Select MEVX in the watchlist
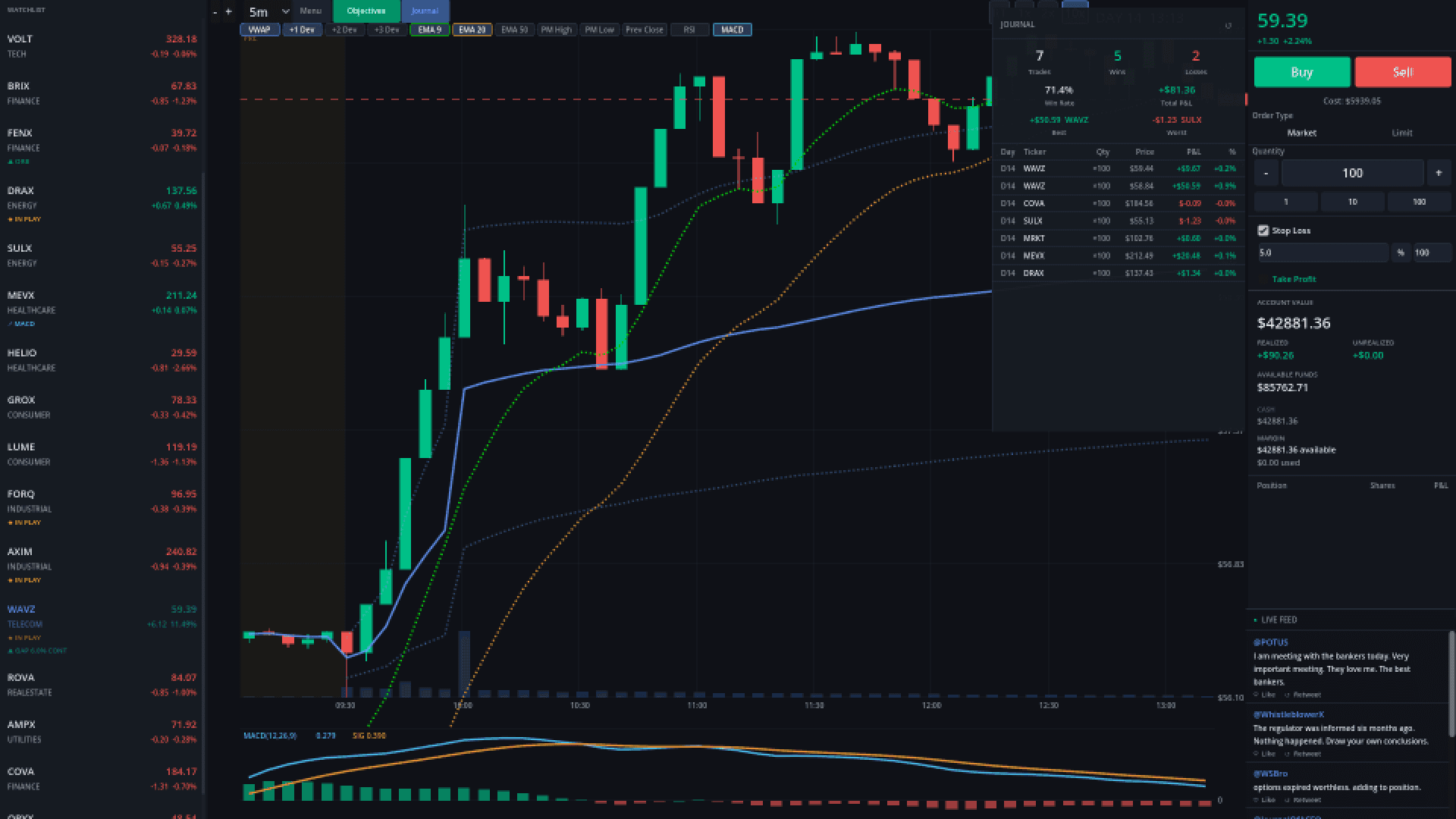This screenshot has height=819, width=1456. [x=102, y=309]
